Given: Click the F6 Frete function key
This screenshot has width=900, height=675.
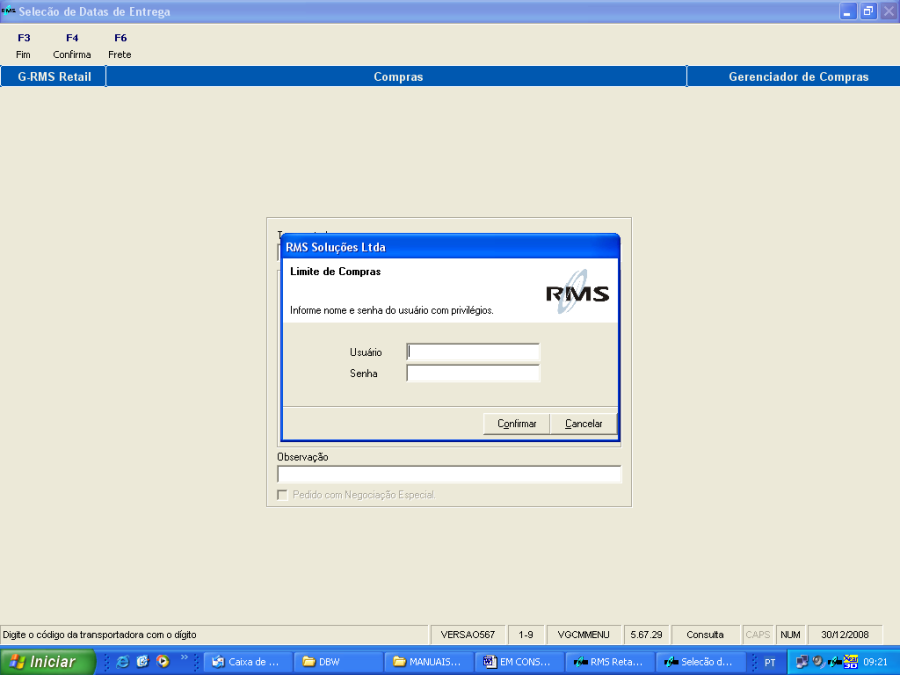Looking at the screenshot, I should 120,46.
